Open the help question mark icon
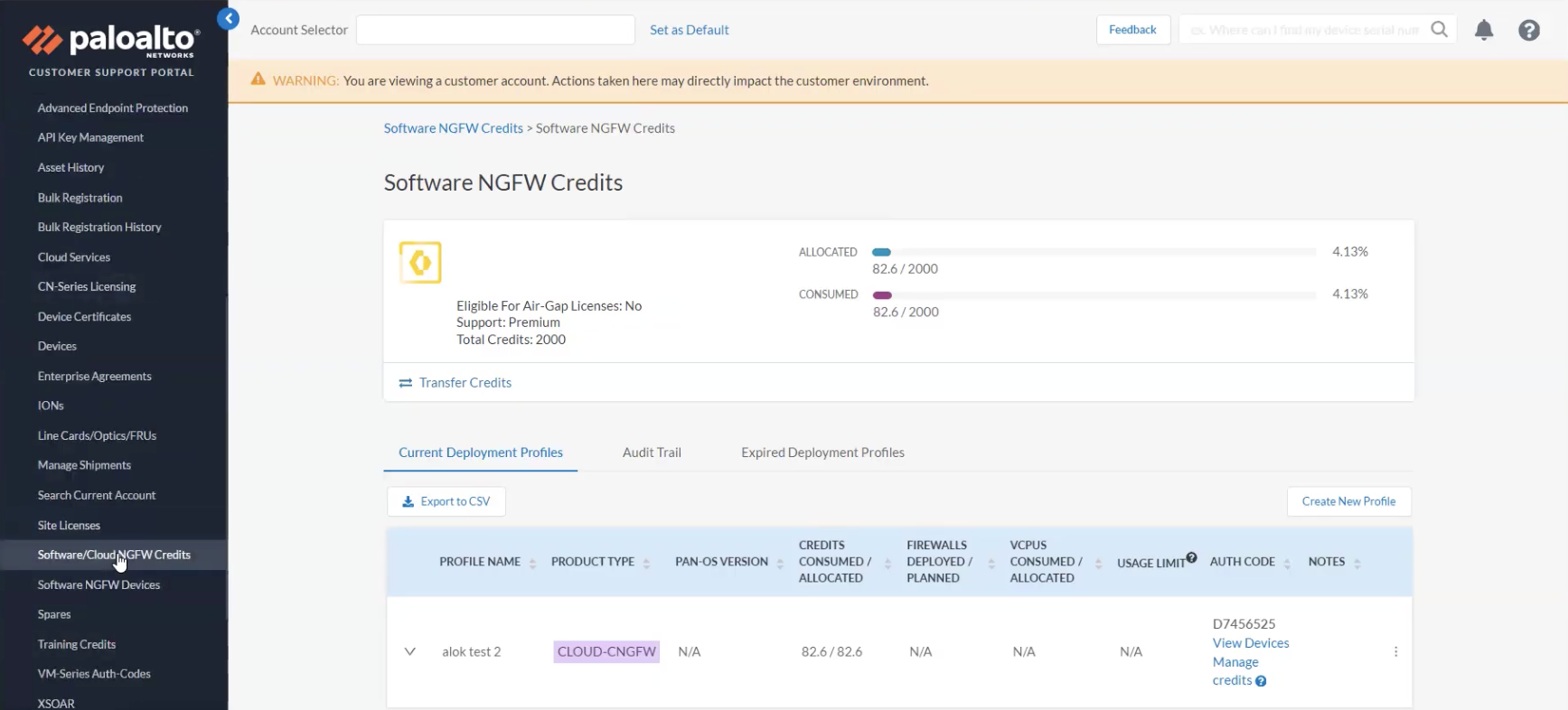The width and height of the screenshot is (1568, 710). click(x=1529, y=30)
